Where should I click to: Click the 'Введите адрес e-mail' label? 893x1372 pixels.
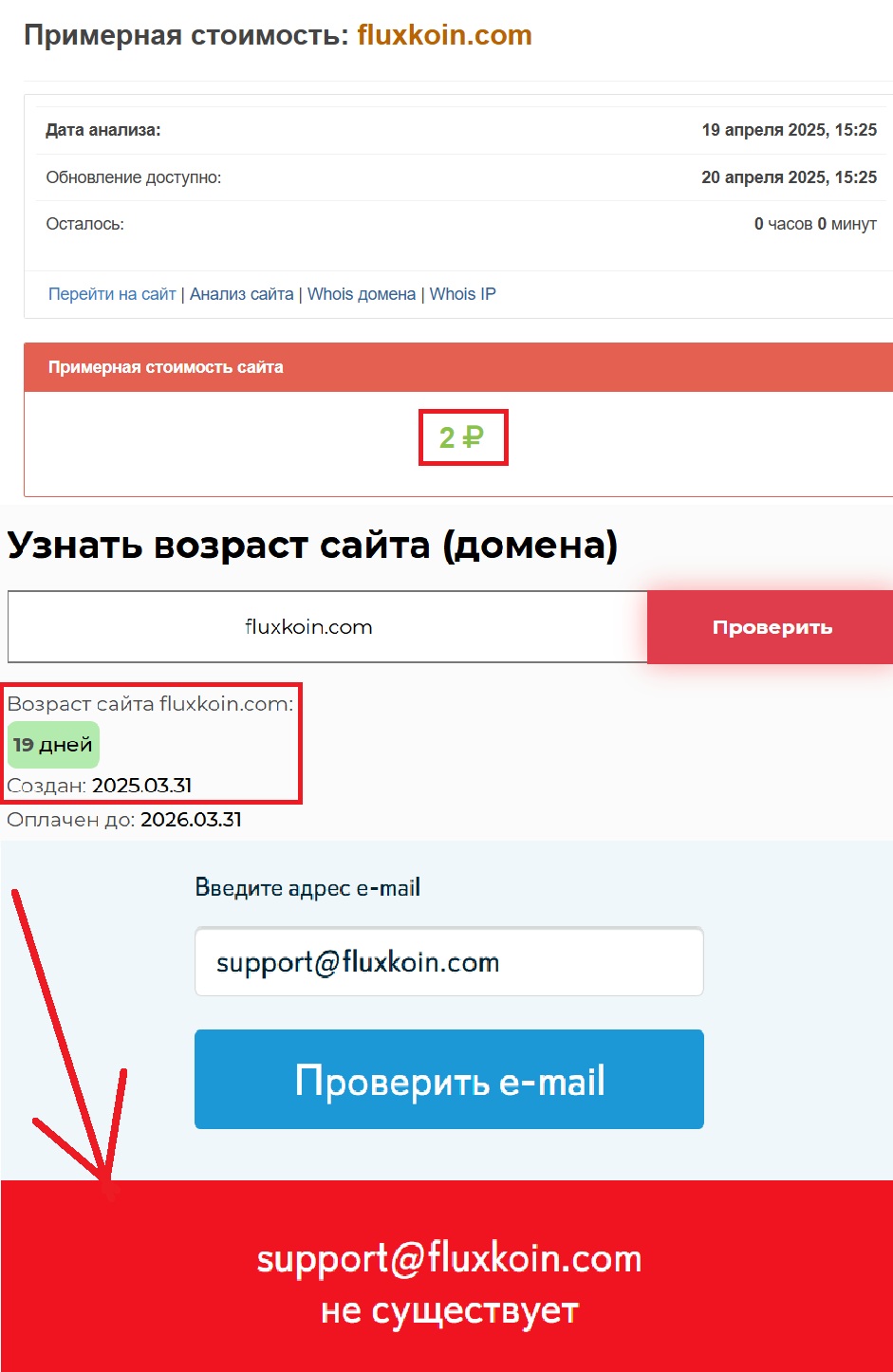(307, 887)
